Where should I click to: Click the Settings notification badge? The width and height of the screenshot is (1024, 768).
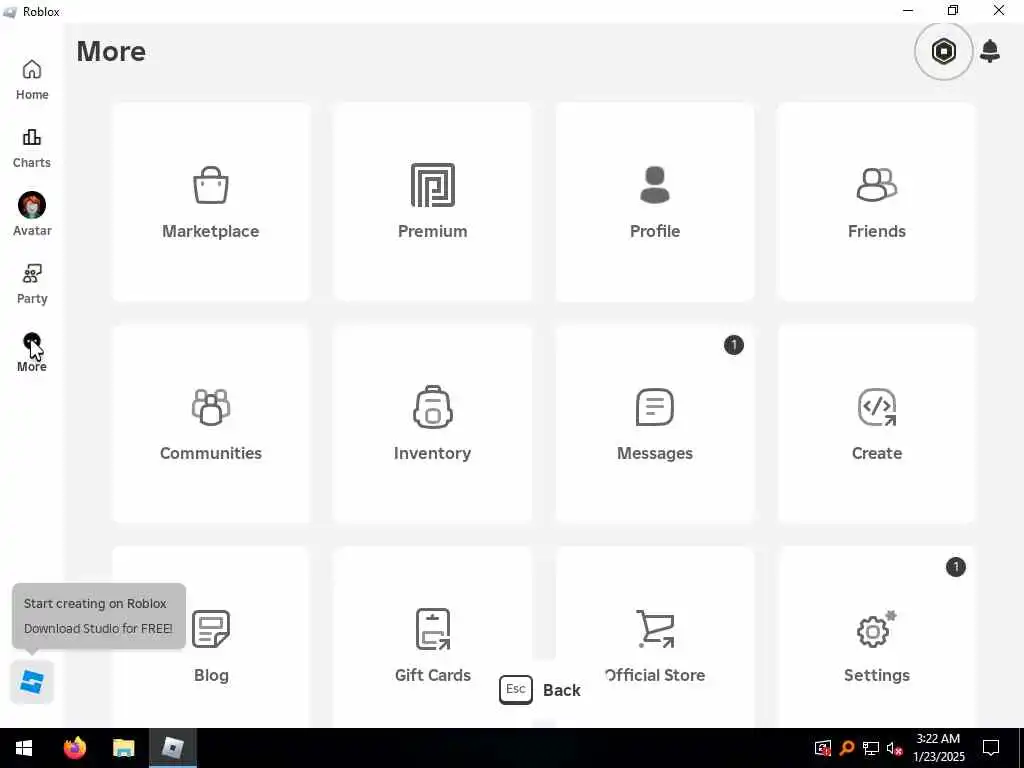pyautogui.click(x=955, y=567)
